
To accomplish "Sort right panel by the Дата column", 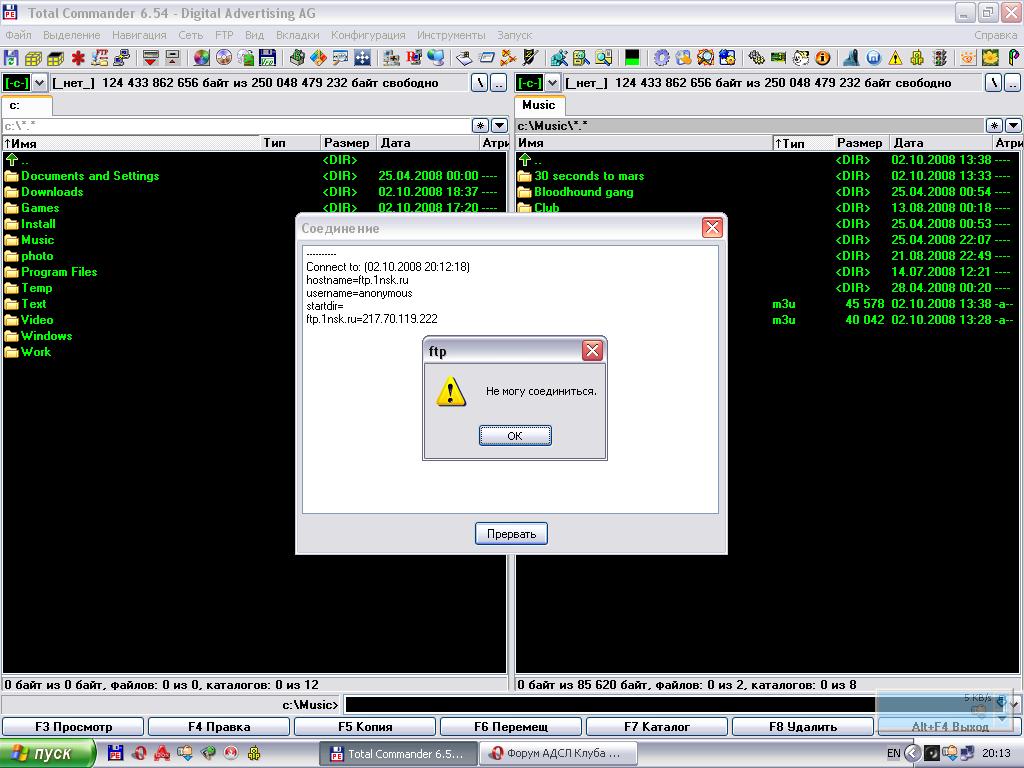I will 940,143.
